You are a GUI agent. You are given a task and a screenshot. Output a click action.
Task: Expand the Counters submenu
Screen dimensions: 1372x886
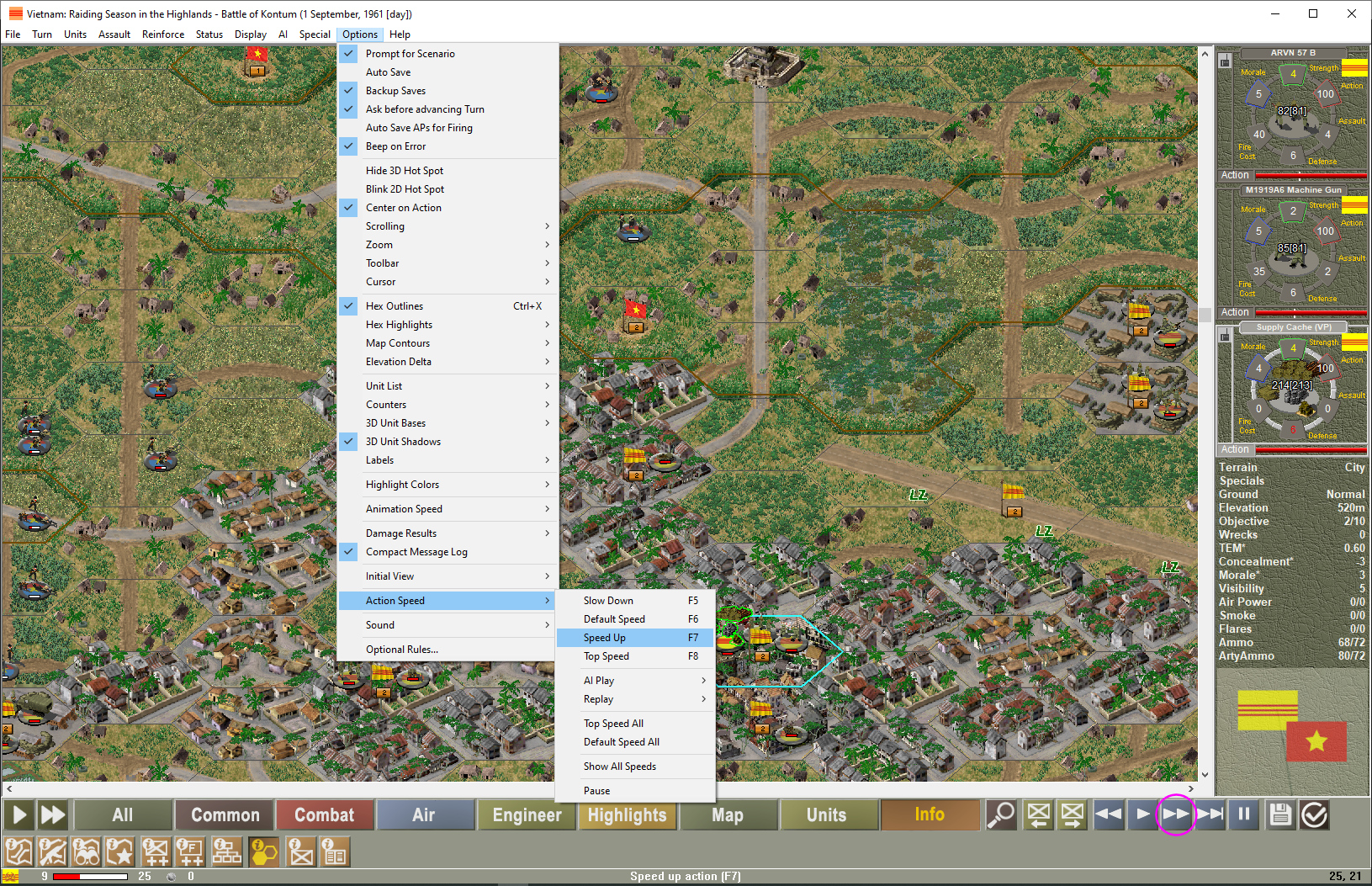click(x=448, y=405)
